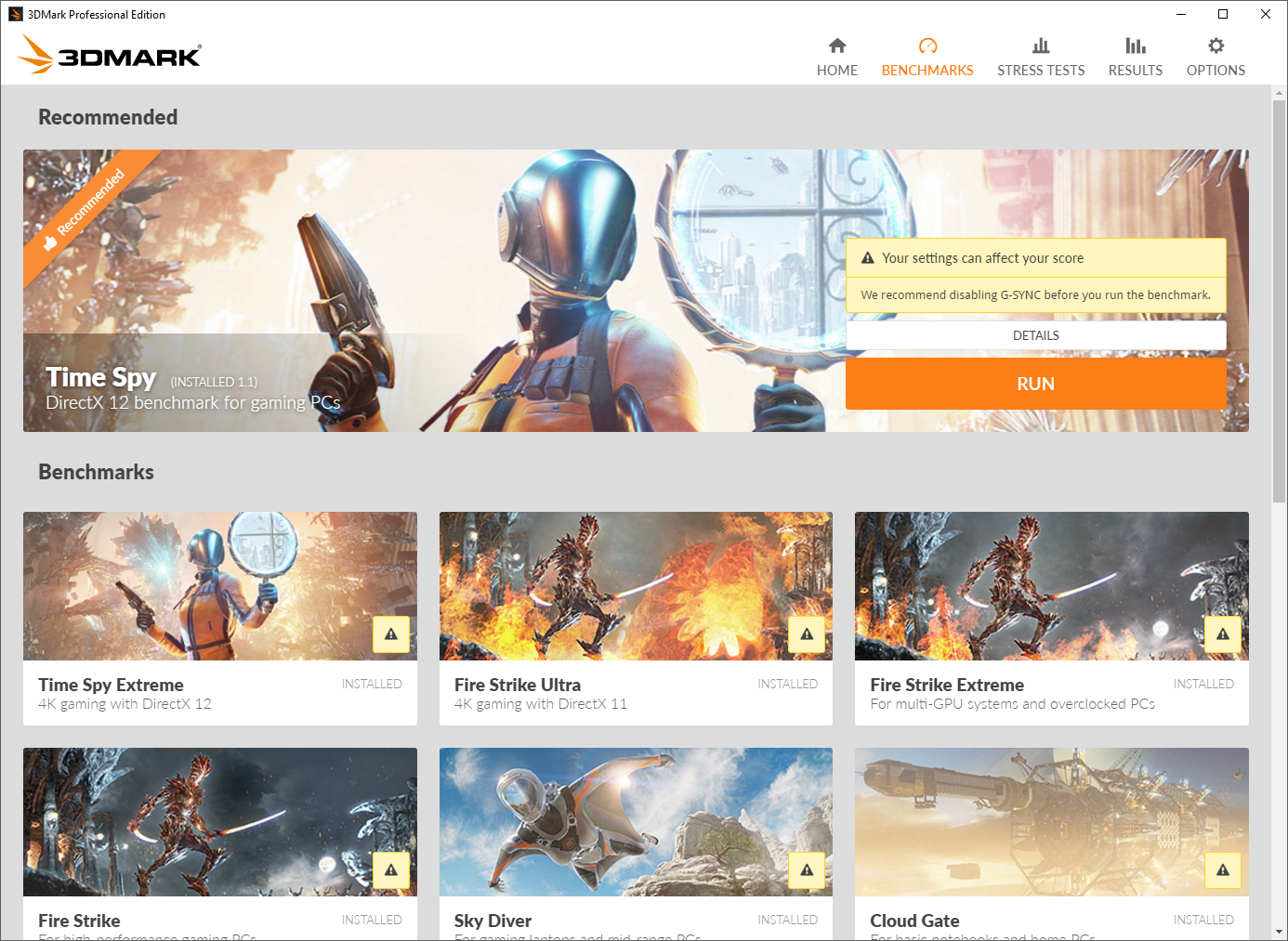The image size is (1288, 941).
Task: Click warning icon on Fire Strike Ultra card
Action: [x=807, y=634]
